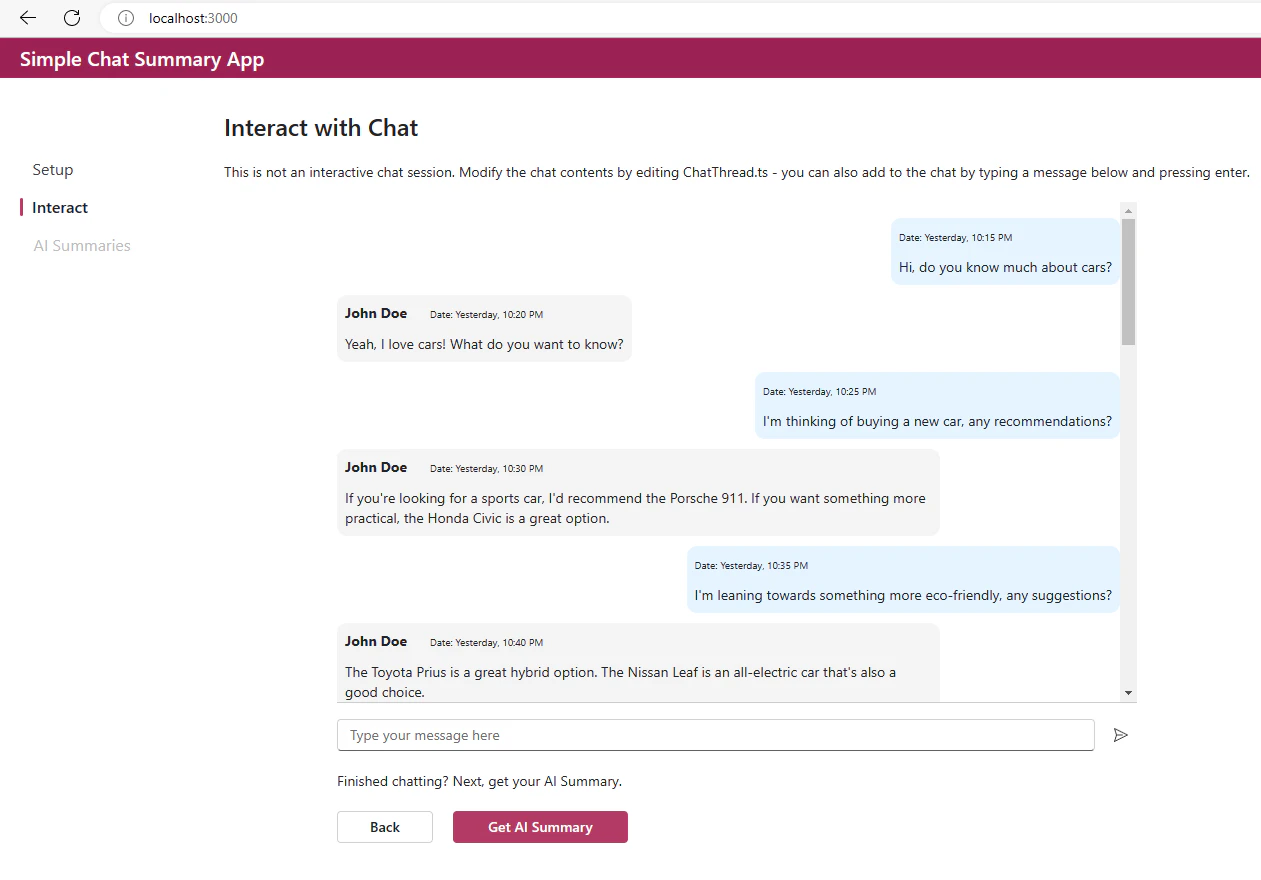
Task: Click the 'Interact with Chat' heading
Action: [x=321, y=128]
